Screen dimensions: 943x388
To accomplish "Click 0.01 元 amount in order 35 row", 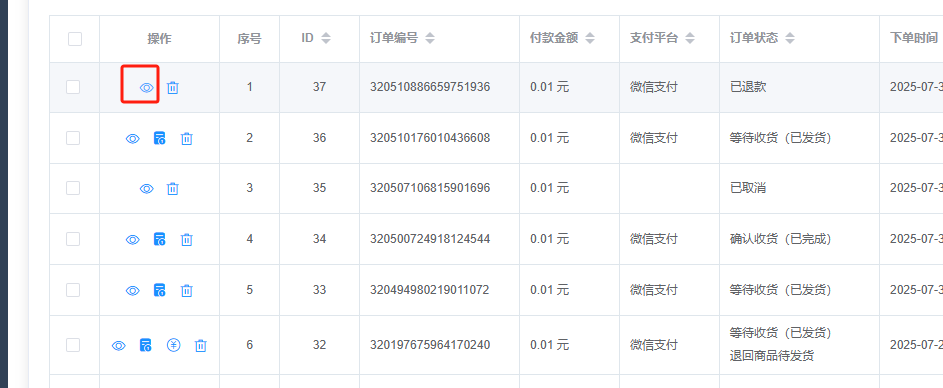I will pos(549,188).
